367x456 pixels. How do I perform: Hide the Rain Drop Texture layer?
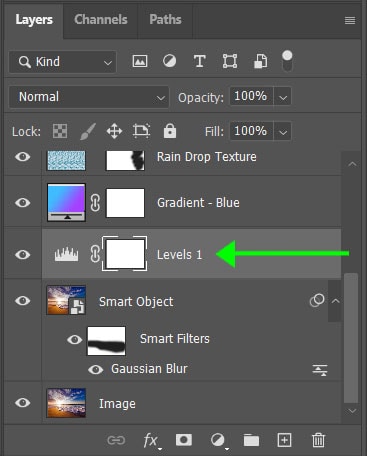point(23,157)
